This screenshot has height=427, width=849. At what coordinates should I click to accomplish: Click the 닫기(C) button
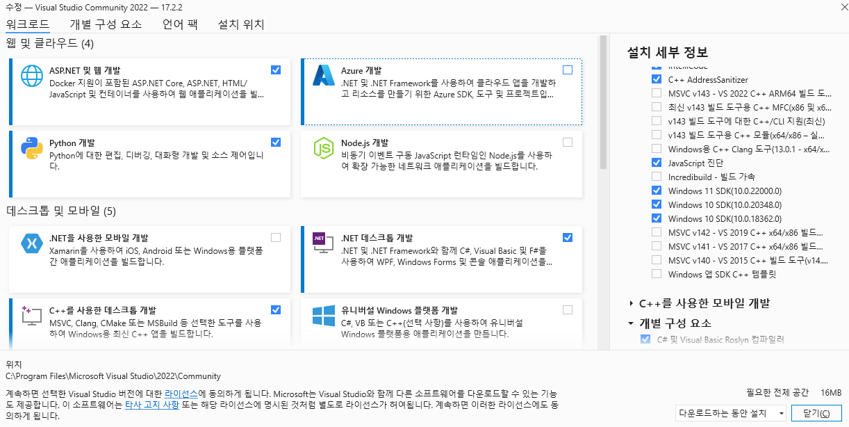point(817,413)
